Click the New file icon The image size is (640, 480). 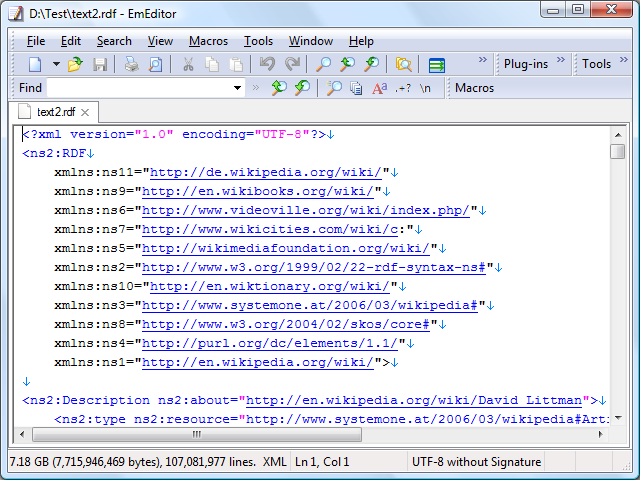tap(35, 64)
